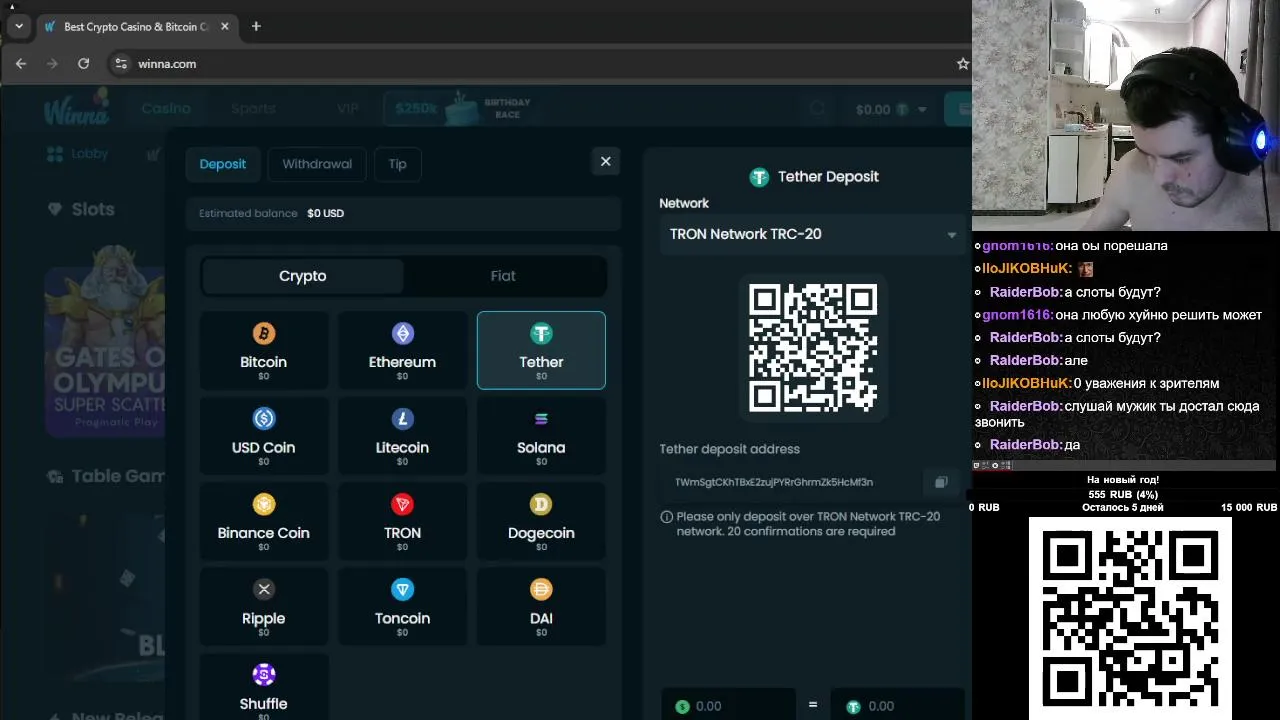Select the Ripple currency tile
The image size is (1280, 720).
pos(264,607)
